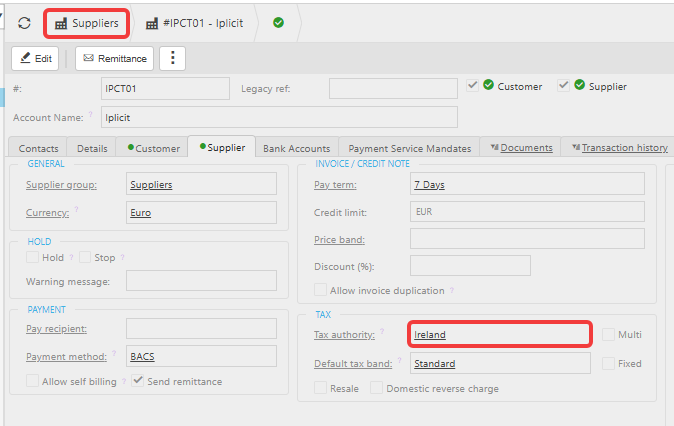This screenshot has height=426, width=674.
Task: Click the help mark beside Payment method
Action: click(x=114, y=353)
